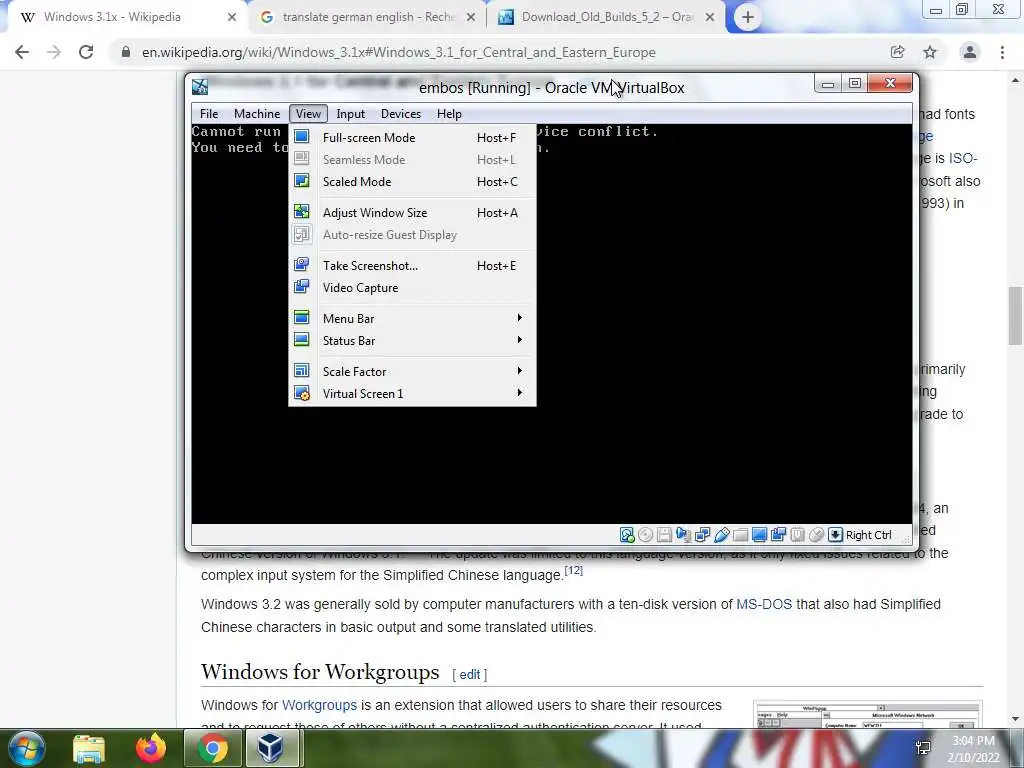Open the Chrome profile avatar

970,52
